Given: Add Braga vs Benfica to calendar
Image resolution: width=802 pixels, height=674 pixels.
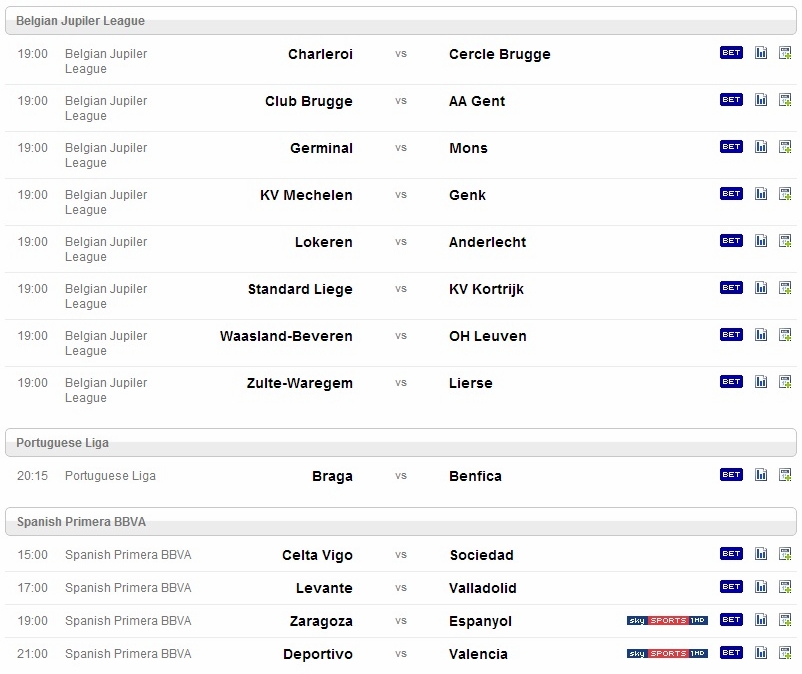Looking at the screenshot, I should pos(785,475).
